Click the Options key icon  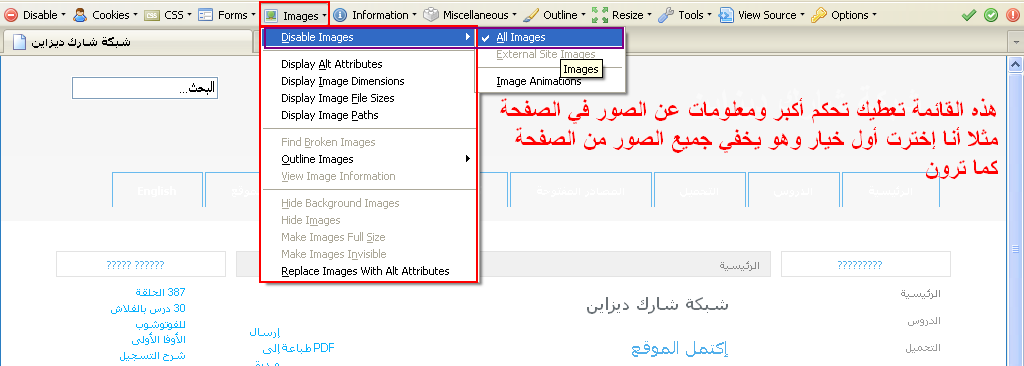click(x=819, y=15)
